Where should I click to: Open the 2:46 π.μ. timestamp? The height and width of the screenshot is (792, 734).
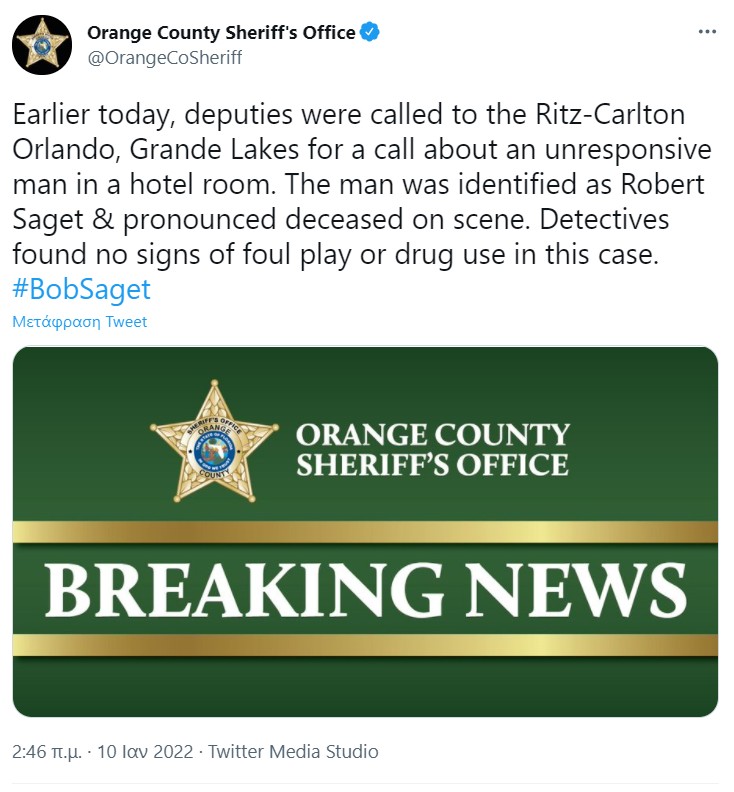click(x=47, y=752)
